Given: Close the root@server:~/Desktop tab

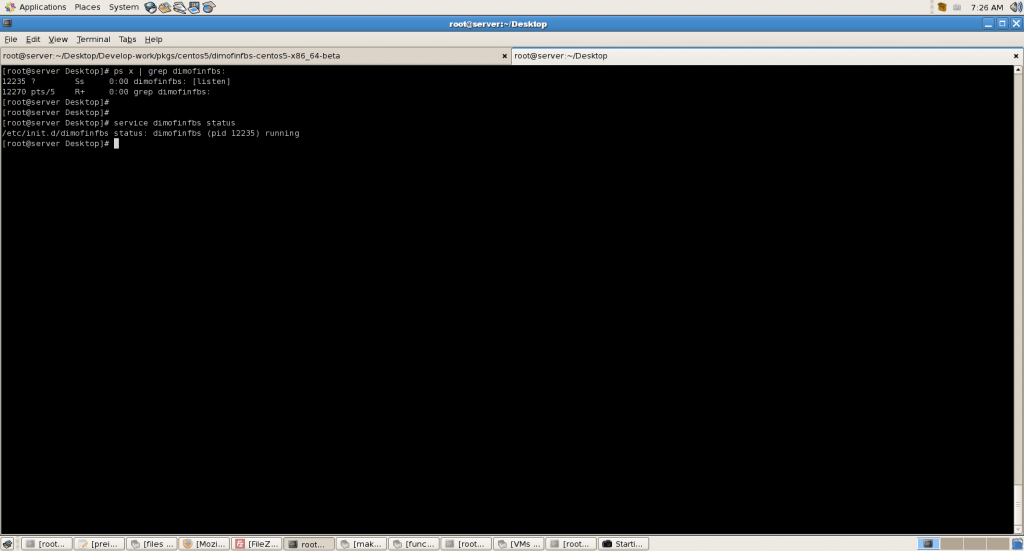Looking at the screenshot, I should (1016, 56).
